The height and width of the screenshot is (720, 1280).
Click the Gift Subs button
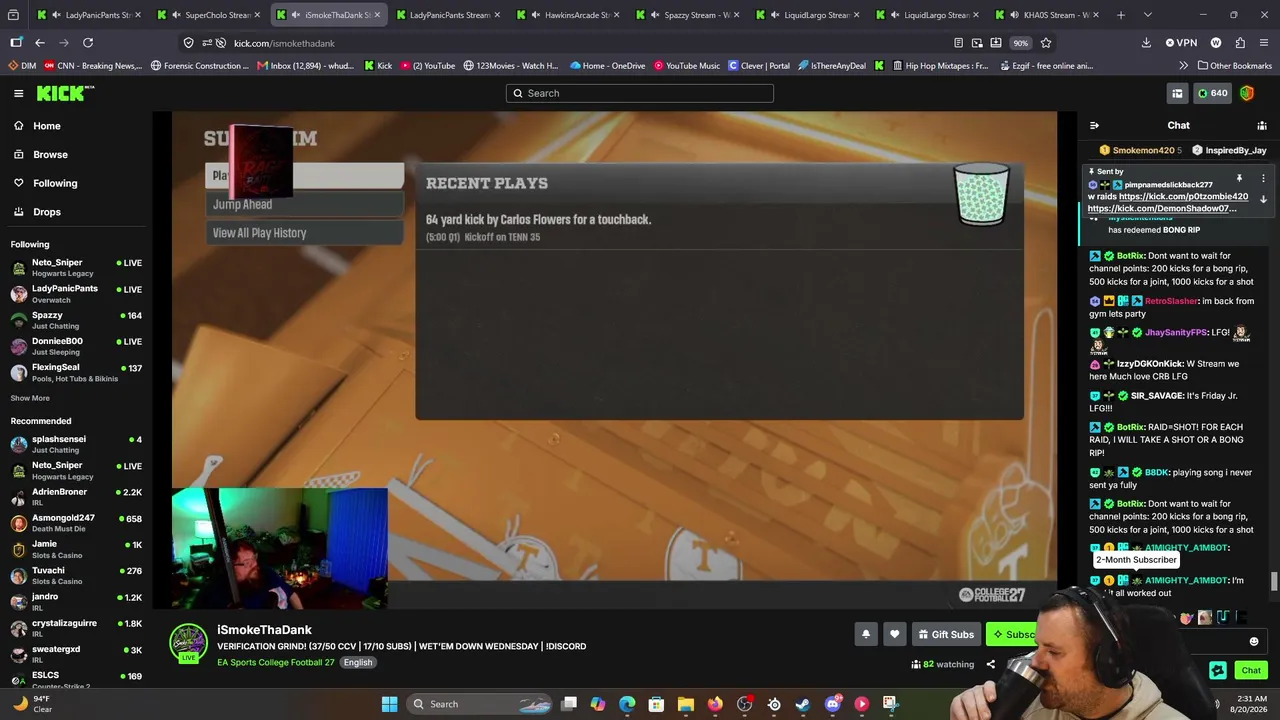point(946,635)
